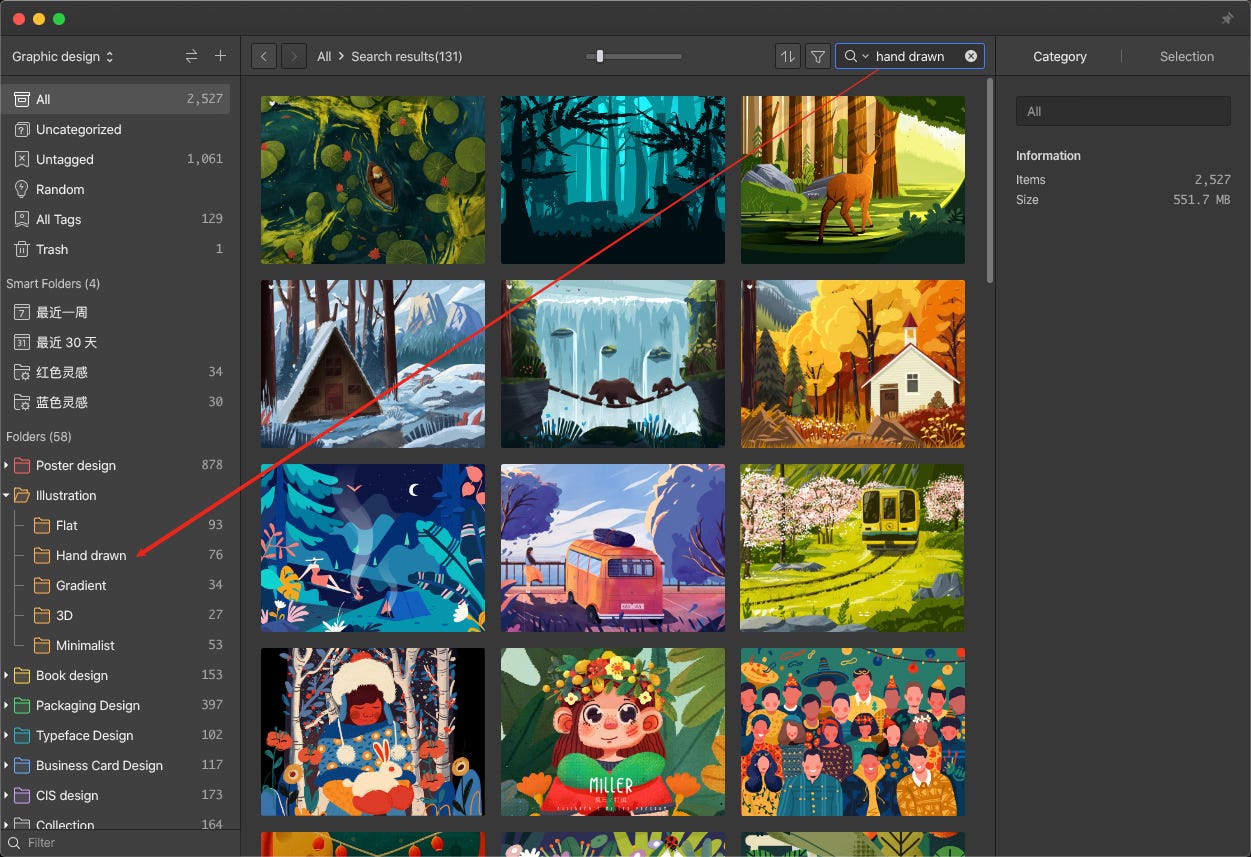
Task: Select the girl with rabbit illustration
Action: 373,732
